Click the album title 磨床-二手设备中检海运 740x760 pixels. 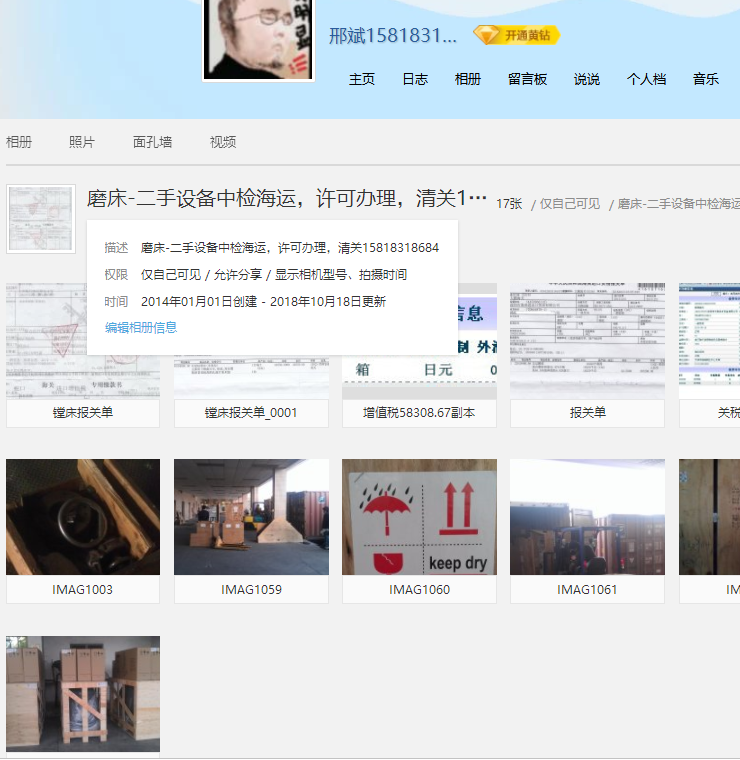pos(286,198)
